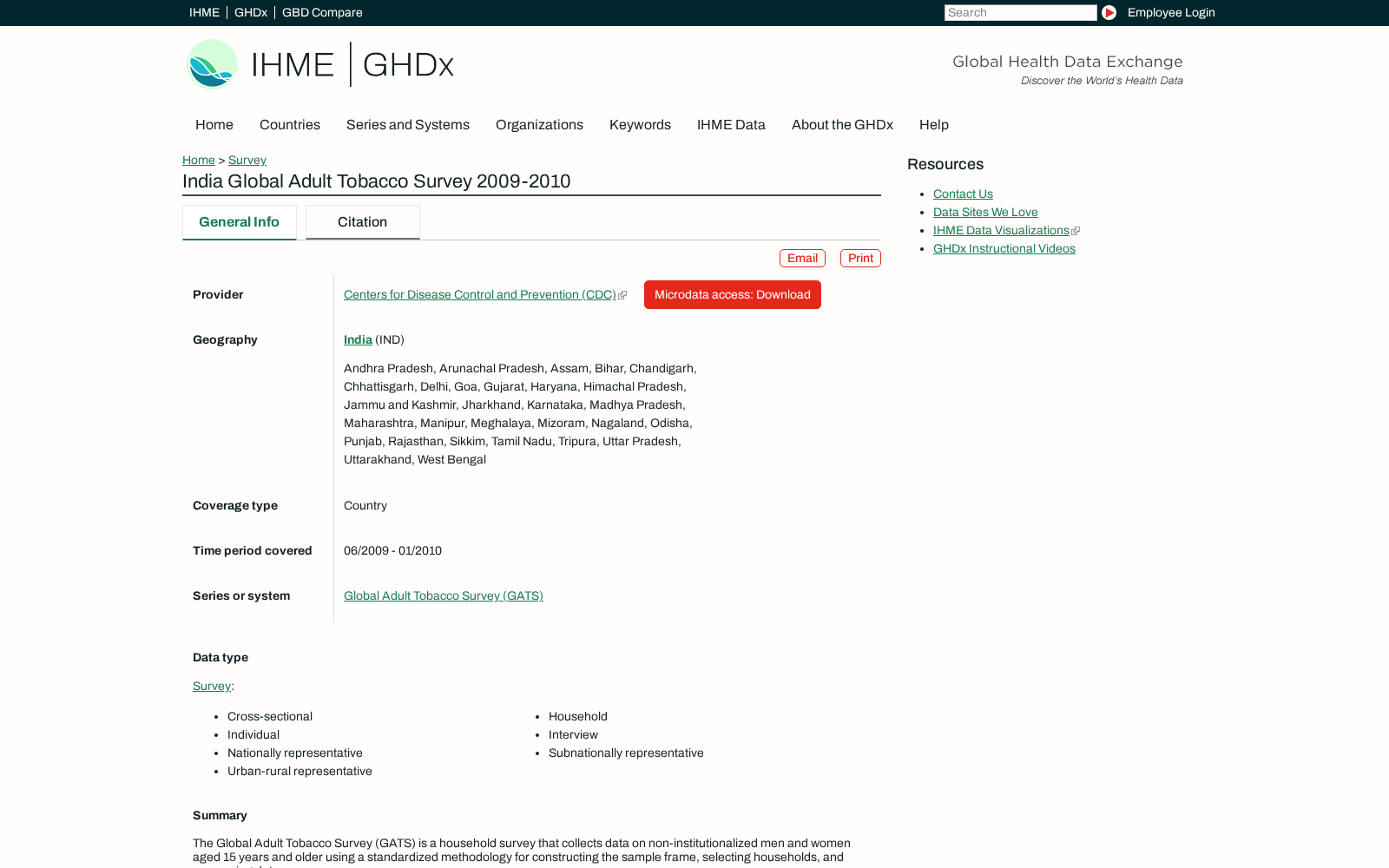Click the IHME leaf logo icon
Viewport: 1389px width, 868px height.
pyautogui.click(x=213, y=64)
